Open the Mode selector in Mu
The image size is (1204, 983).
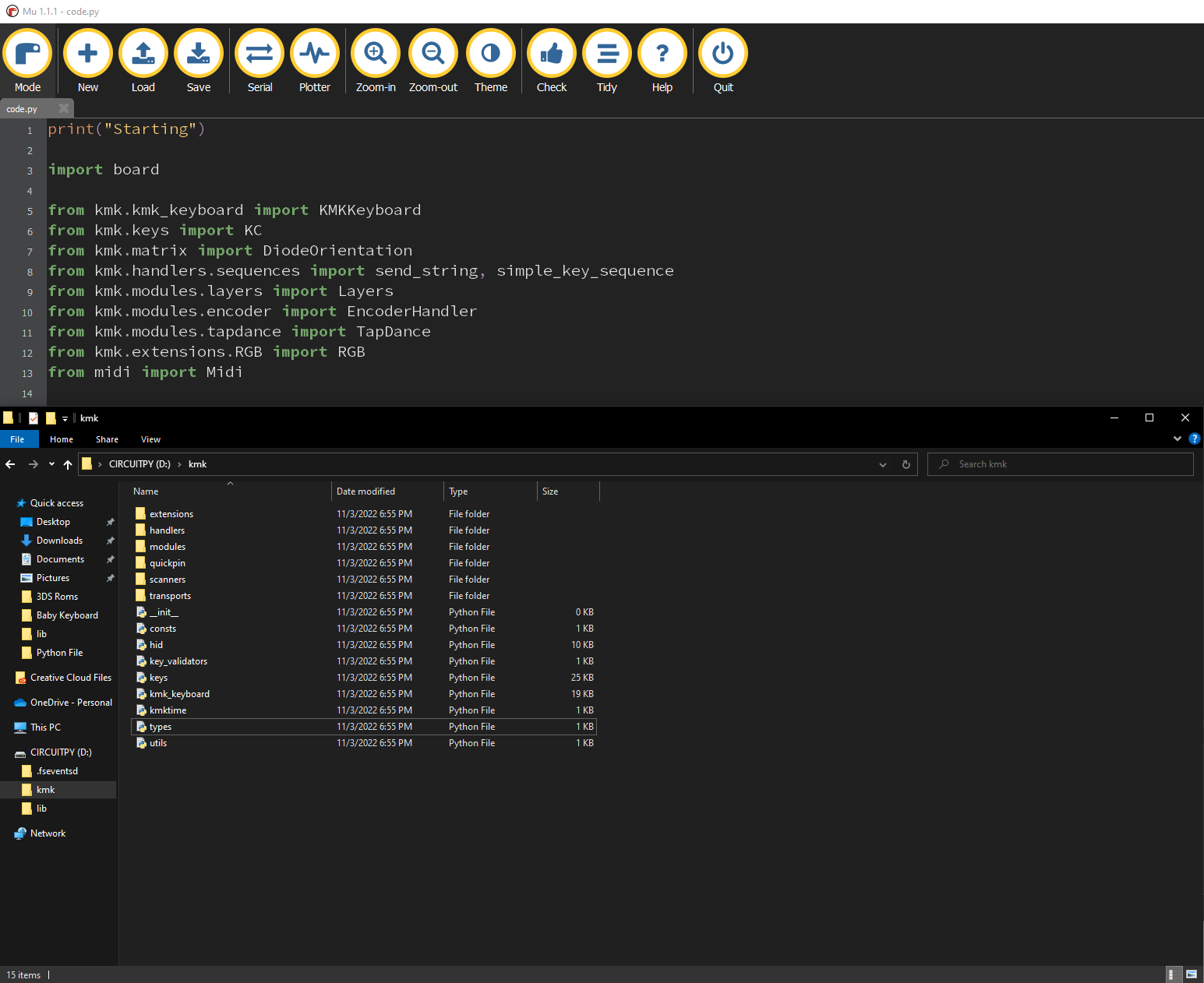[x=27, y=54]
